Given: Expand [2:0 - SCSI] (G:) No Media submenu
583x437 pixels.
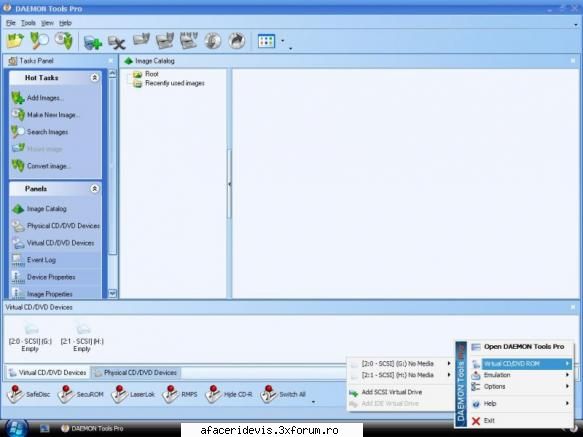Looking at the screenshot, I should point(400,363).
